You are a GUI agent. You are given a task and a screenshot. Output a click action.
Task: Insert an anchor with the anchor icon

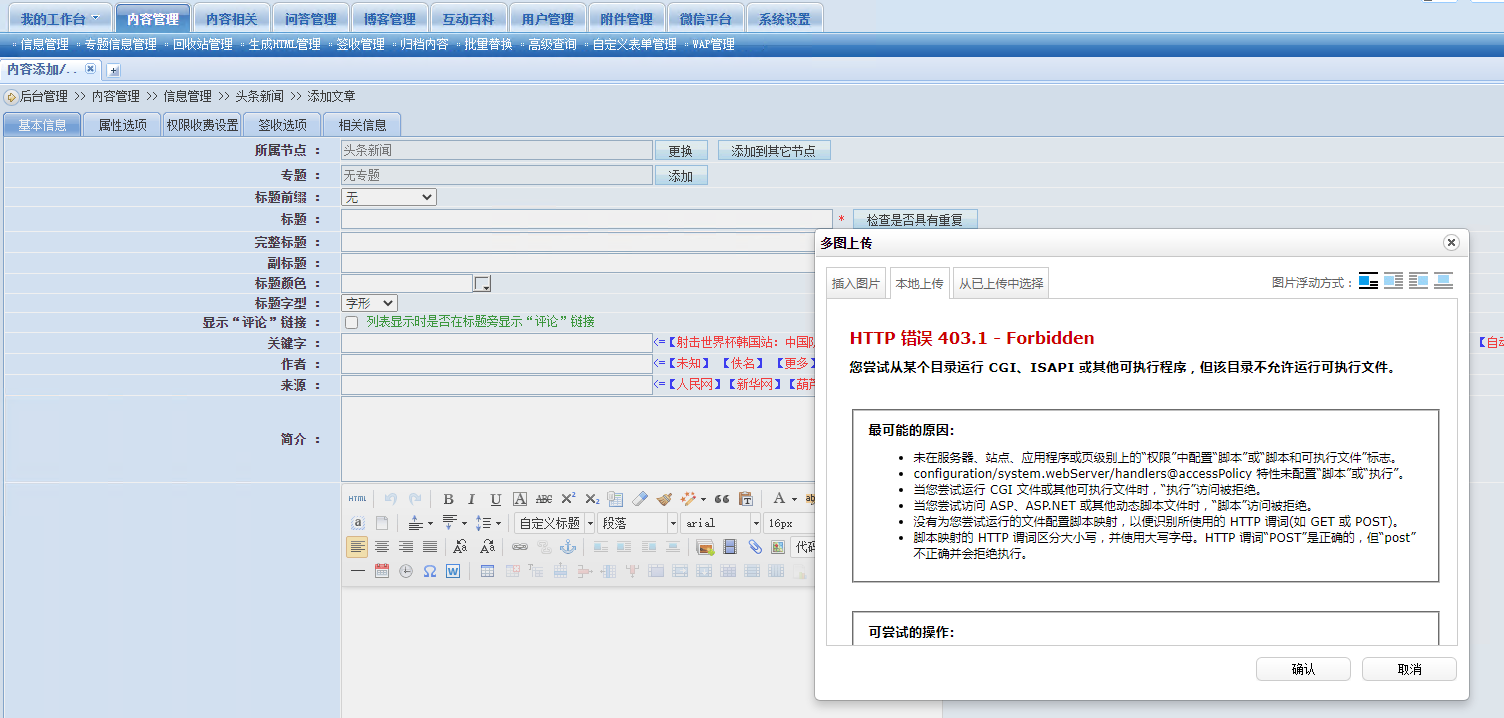[x=567, y=547]
